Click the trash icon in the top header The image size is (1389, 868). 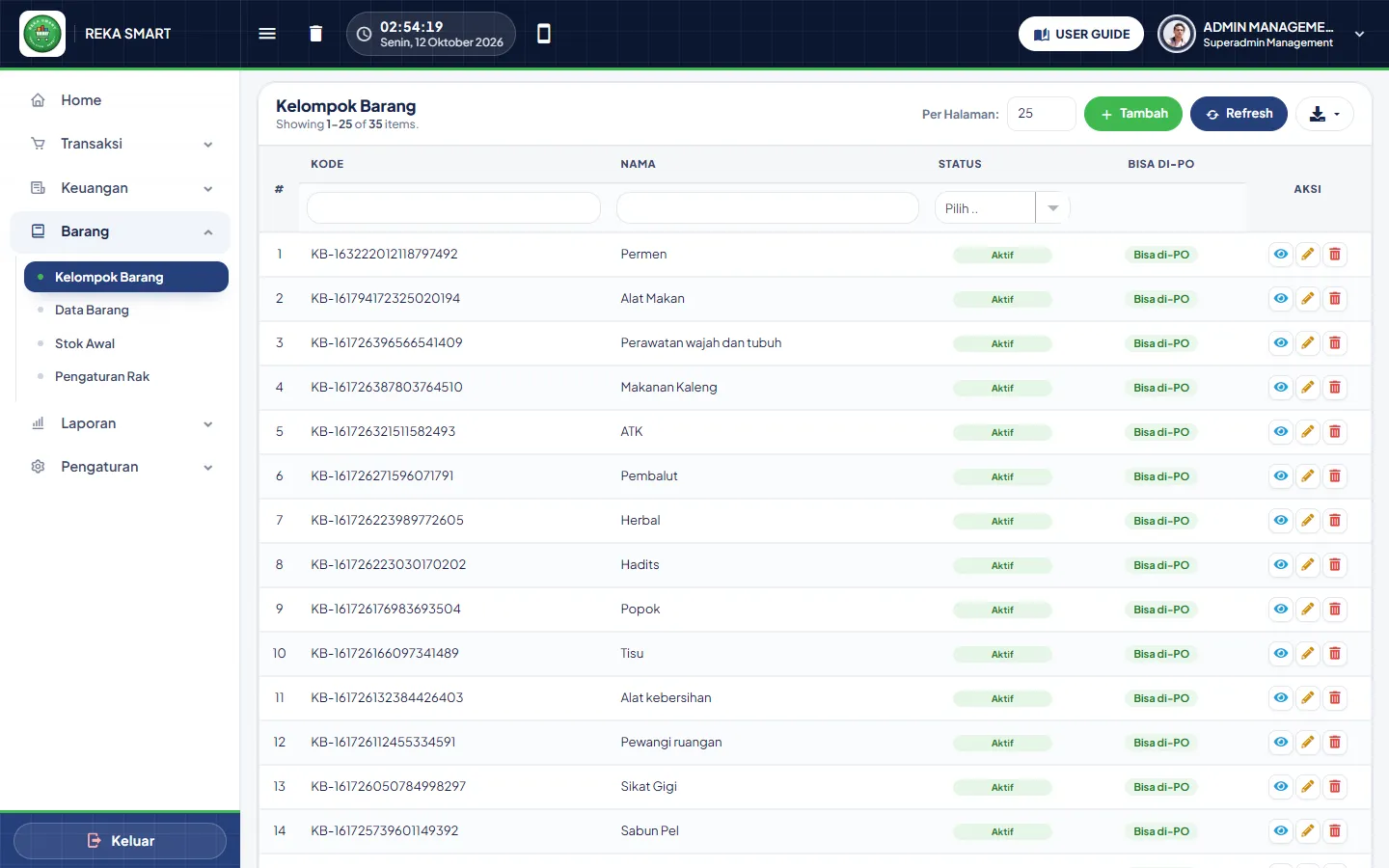315,34
